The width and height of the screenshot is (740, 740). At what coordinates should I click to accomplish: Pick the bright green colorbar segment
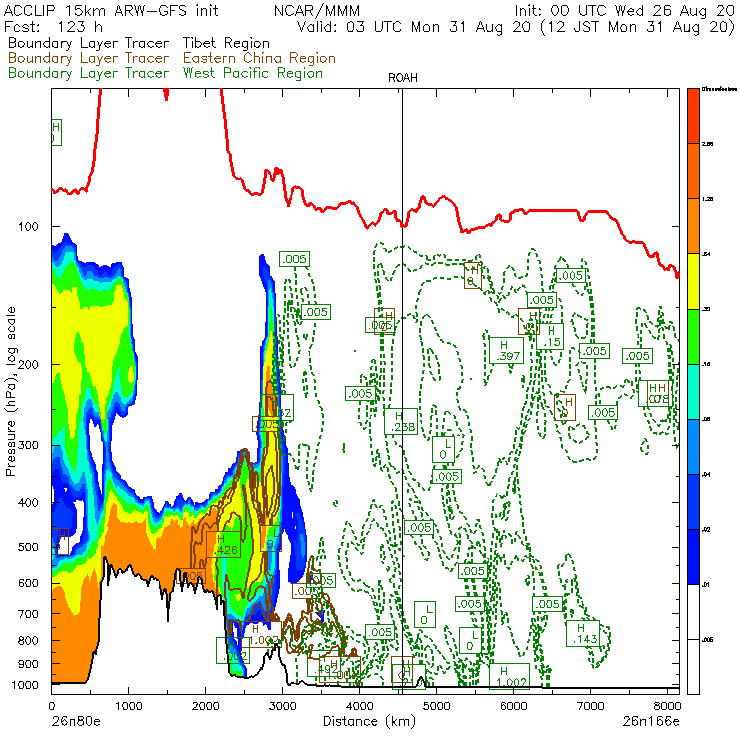coord(693,336)
